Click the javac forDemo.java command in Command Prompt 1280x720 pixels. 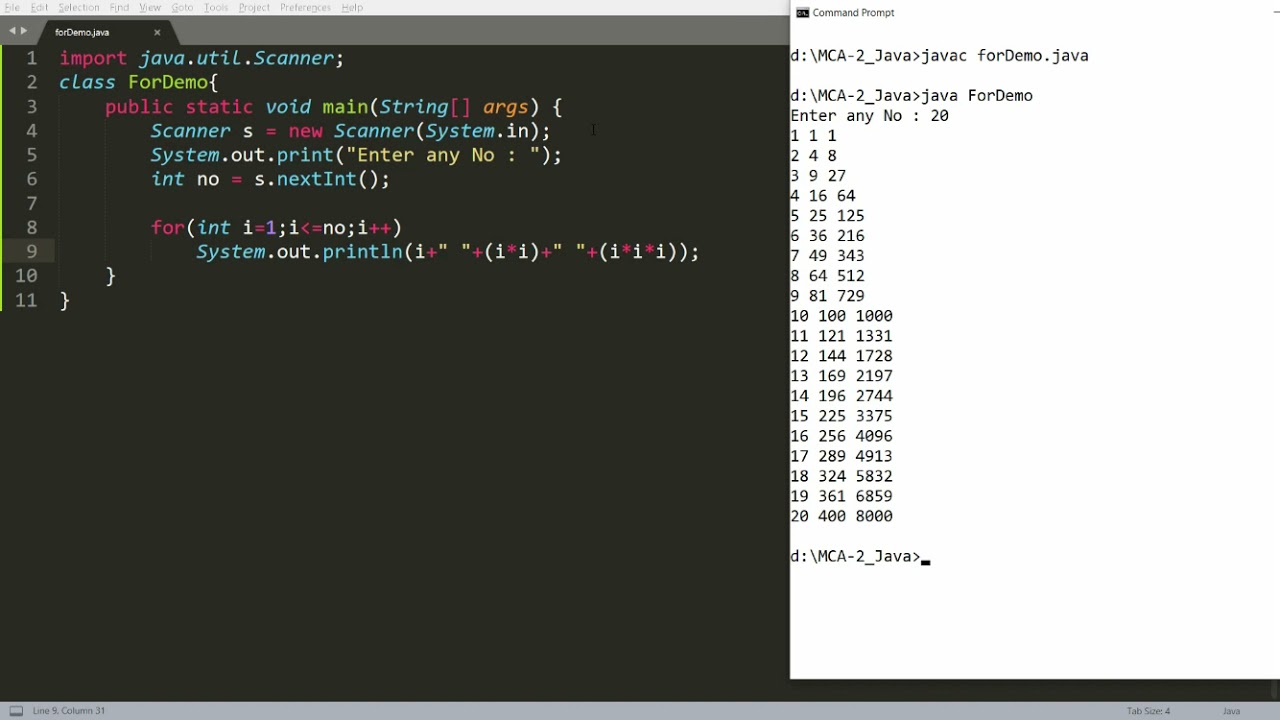tap(1005, 56)
